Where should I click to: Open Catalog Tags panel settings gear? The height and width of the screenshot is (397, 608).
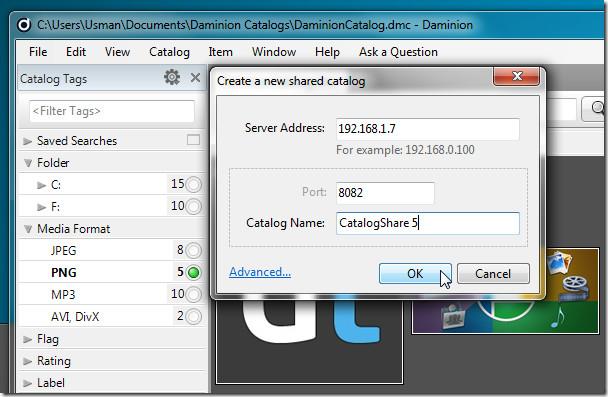[x=172, y=78]
